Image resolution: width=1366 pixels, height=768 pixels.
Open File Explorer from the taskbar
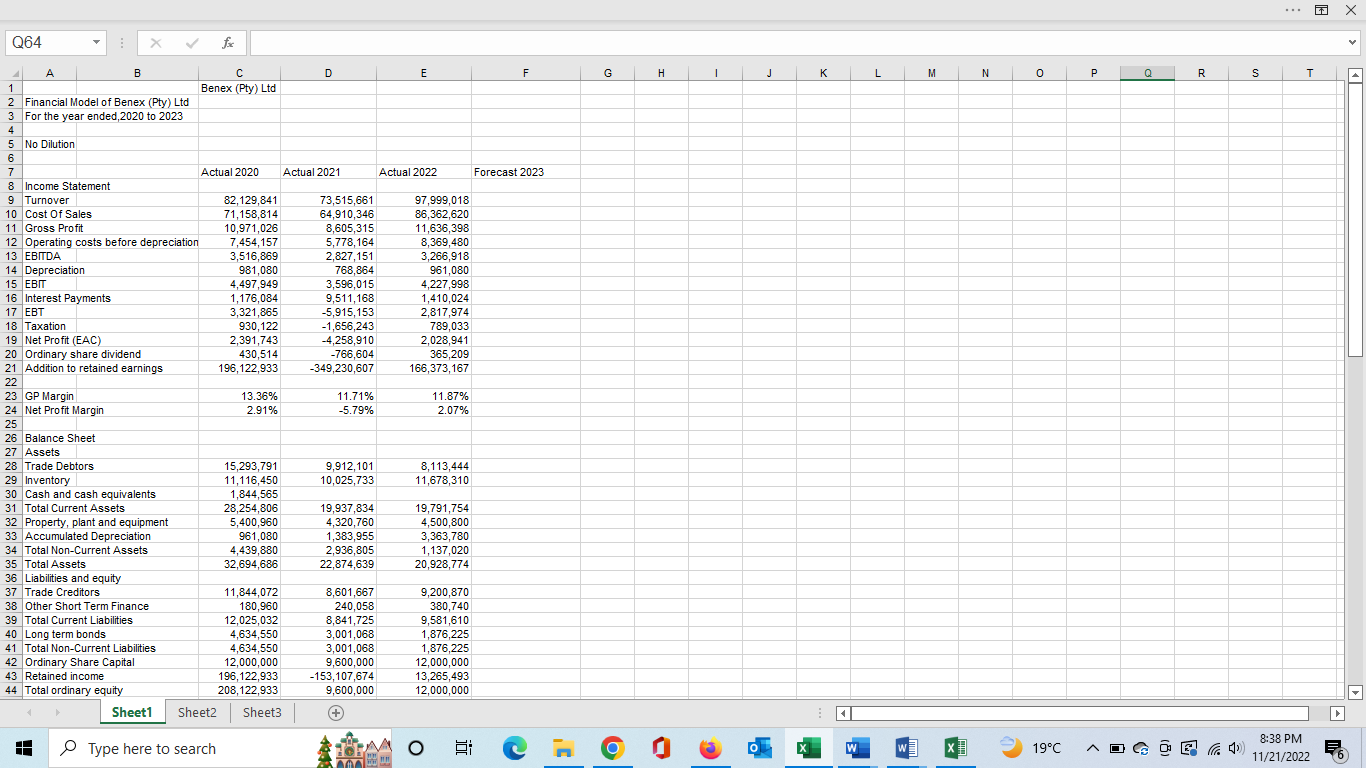pos(563,748)
